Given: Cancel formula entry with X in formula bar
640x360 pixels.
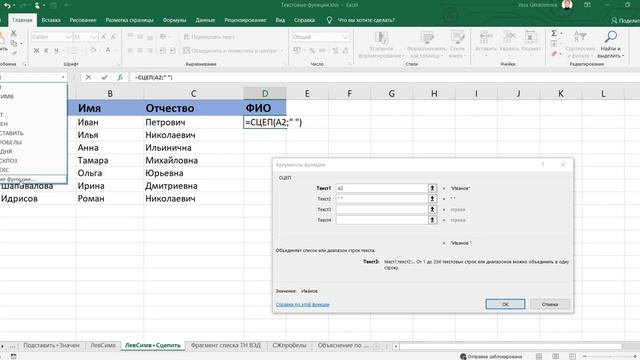Looking at the screenshot, I should click(x=88, y=77).
